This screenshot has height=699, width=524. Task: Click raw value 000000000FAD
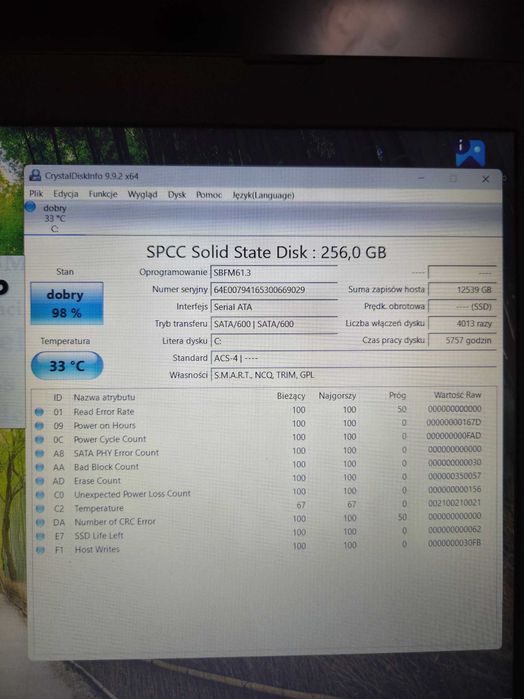click(x=454, y=436)
